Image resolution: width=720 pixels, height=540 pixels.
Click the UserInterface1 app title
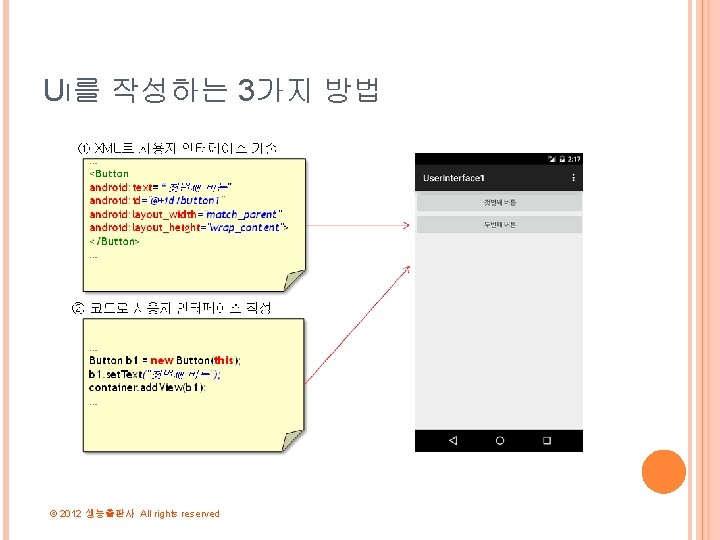[x=454, y=178]
